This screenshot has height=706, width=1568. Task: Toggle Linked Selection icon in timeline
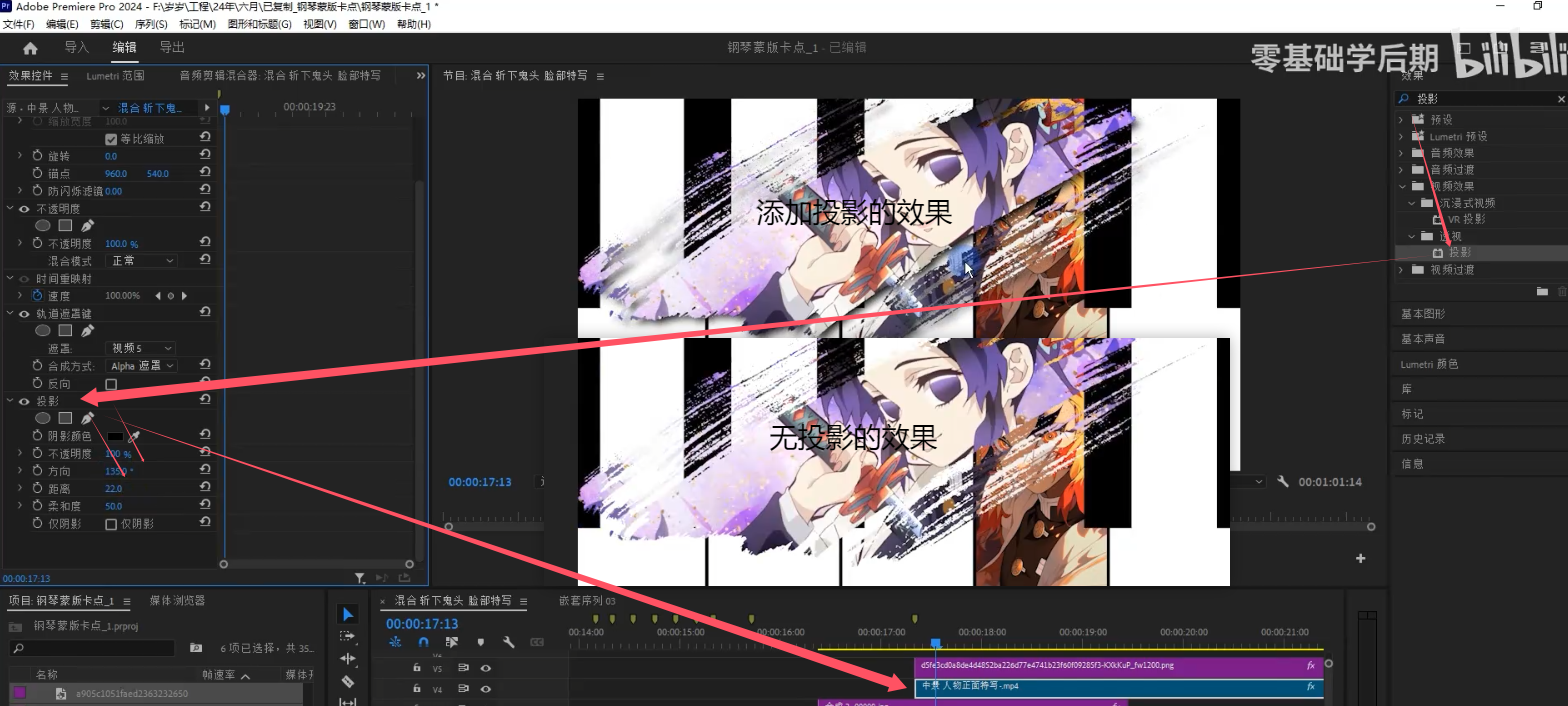tap(452, 642)
